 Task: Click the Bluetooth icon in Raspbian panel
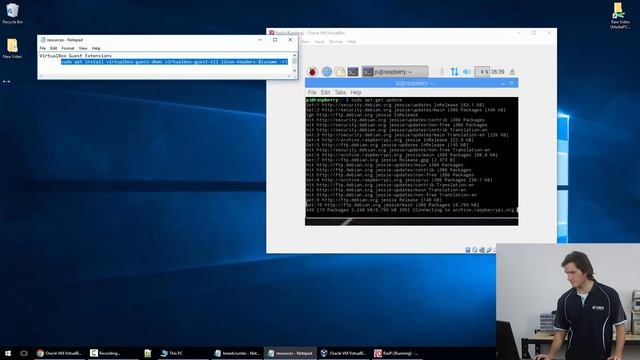tap(442, 72)
